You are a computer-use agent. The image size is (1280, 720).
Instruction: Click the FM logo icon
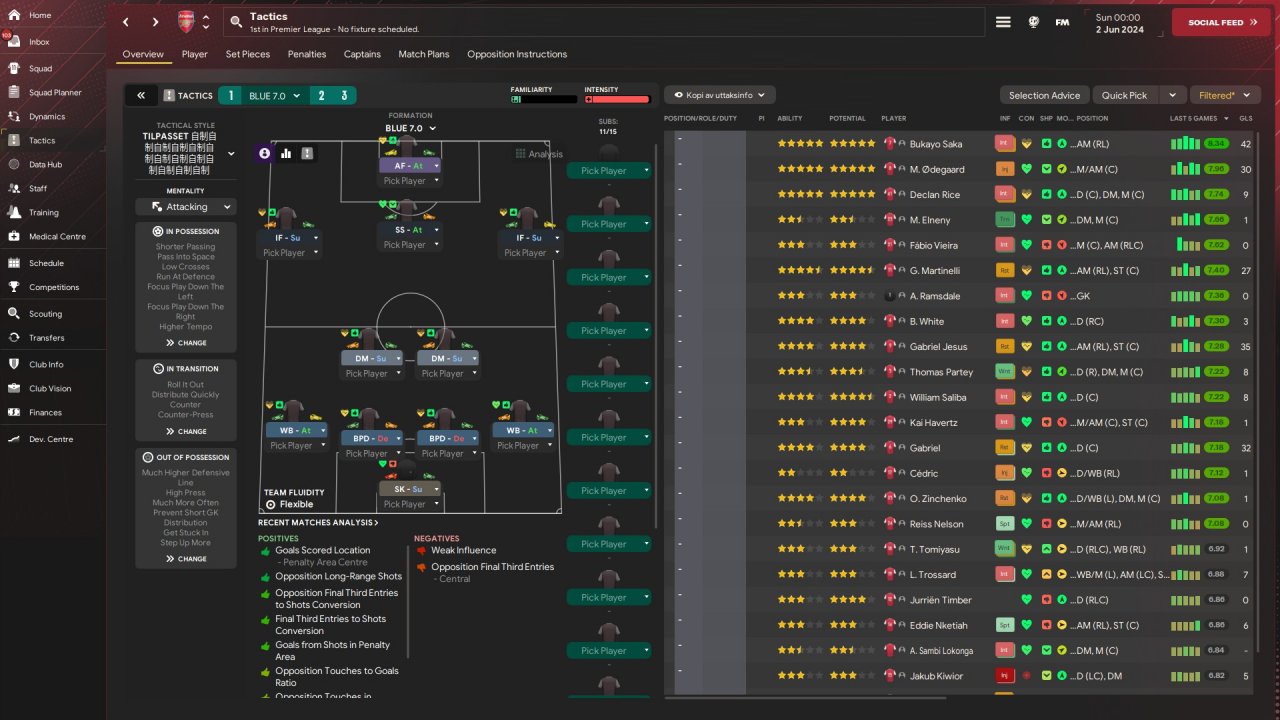1062,22
